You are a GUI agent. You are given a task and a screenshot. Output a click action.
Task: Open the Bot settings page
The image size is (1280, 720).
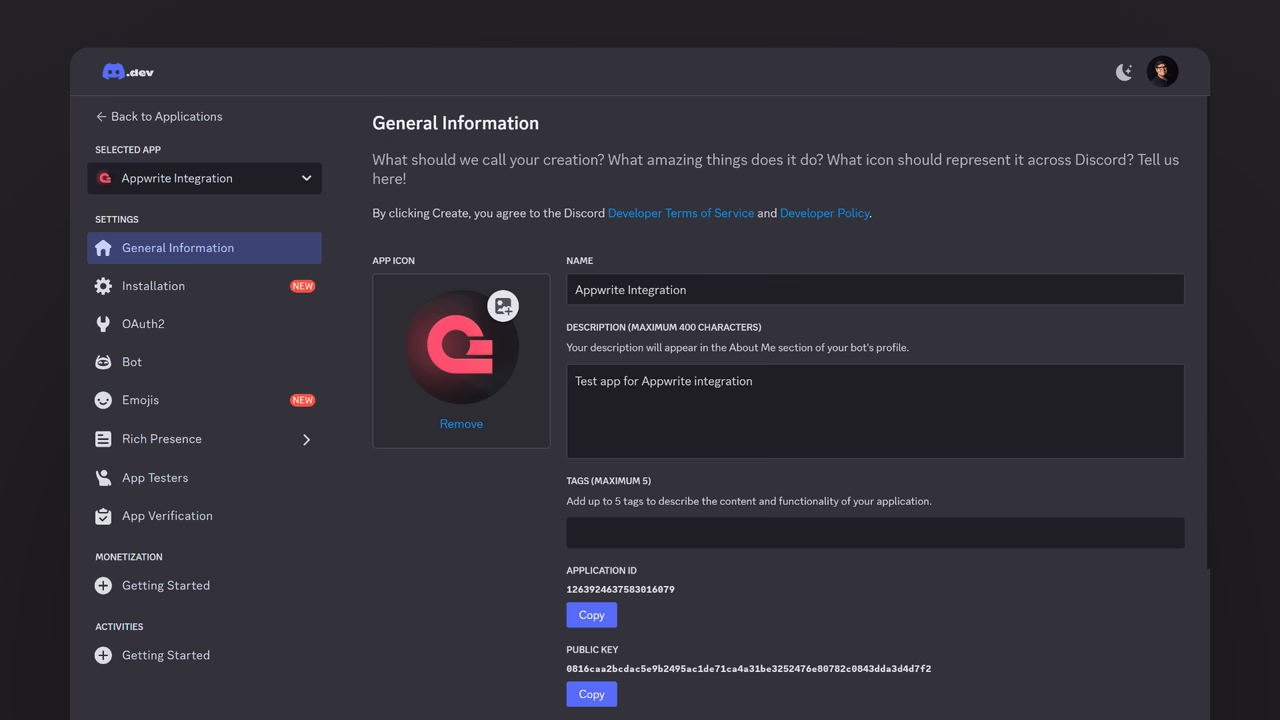click(204, 362)
